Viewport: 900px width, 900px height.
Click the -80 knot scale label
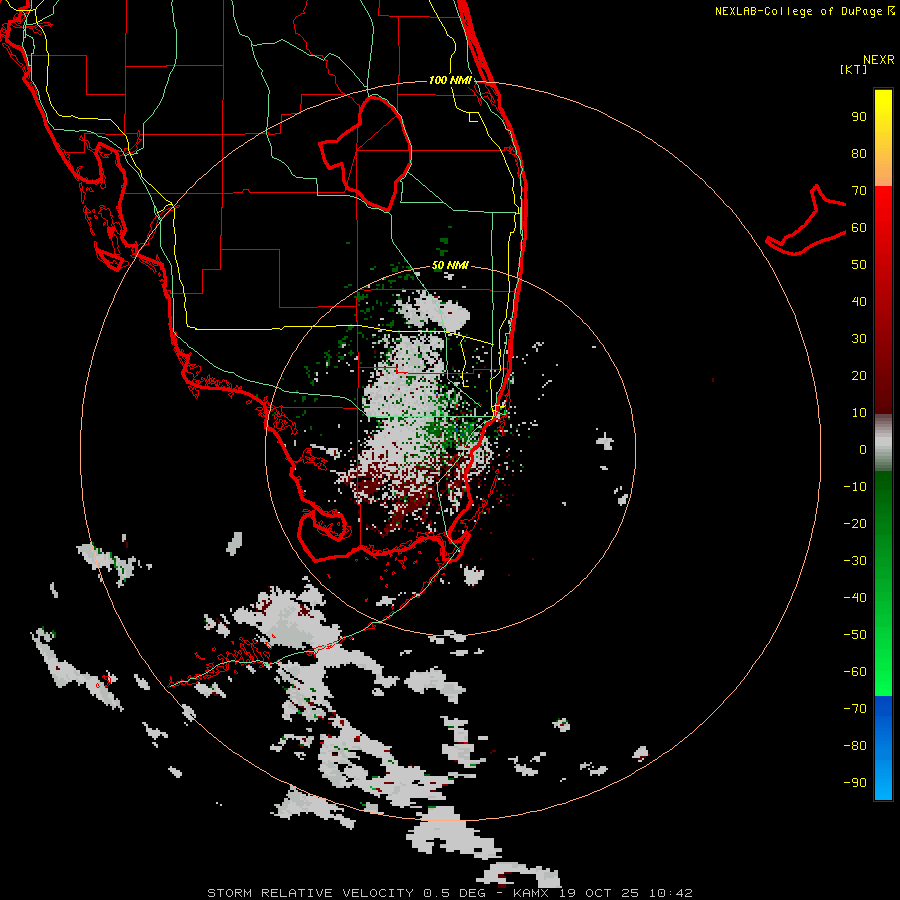pyautogui.click(x=855, y=746)
